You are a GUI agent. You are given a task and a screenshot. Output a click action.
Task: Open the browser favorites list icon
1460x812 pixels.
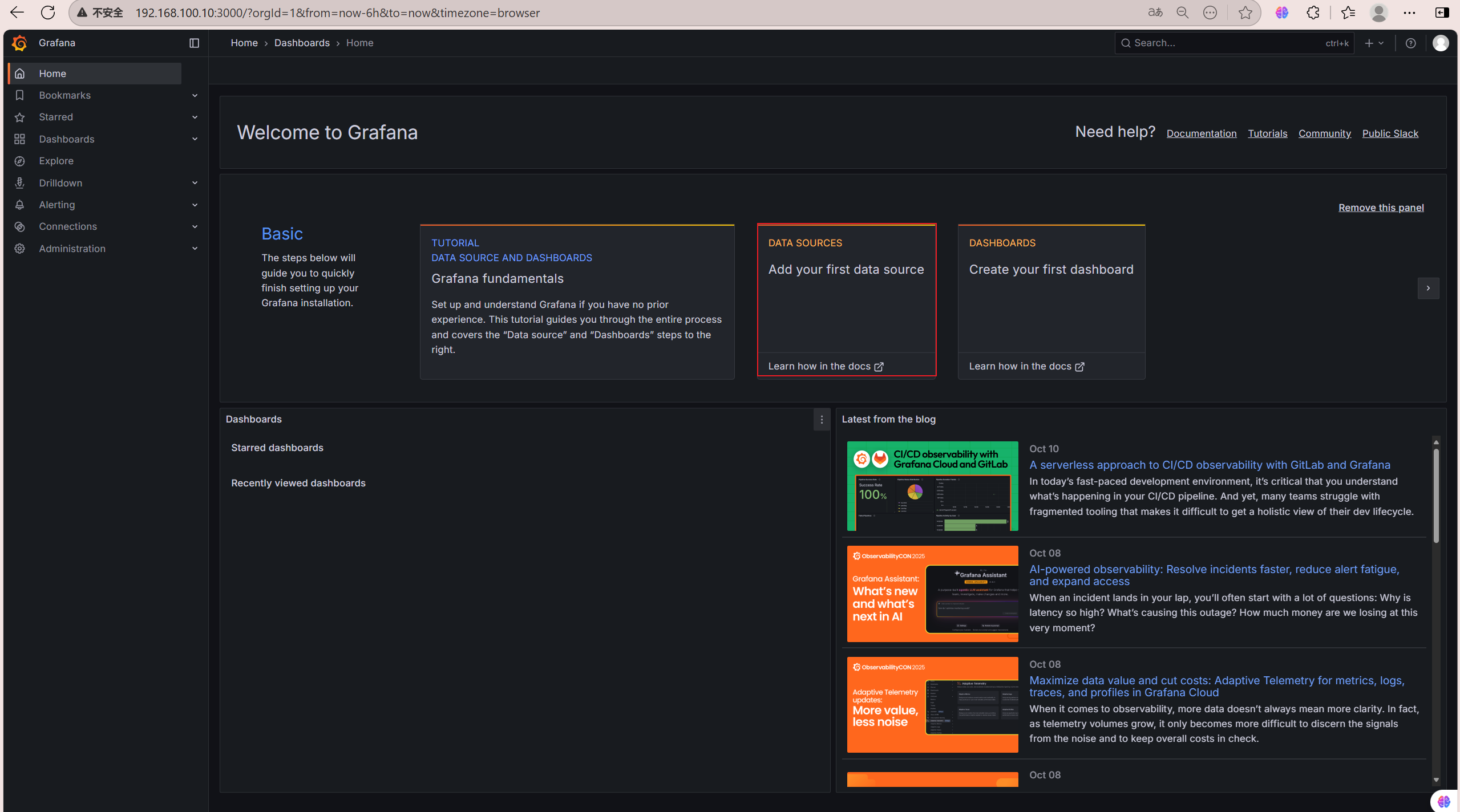pos(1348,13)
